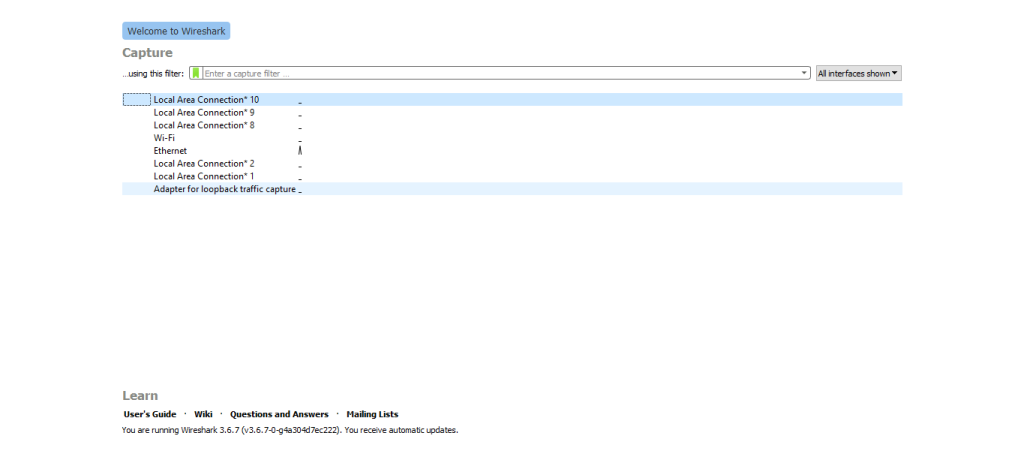Open the Wiki link

(x=203, y=414)
